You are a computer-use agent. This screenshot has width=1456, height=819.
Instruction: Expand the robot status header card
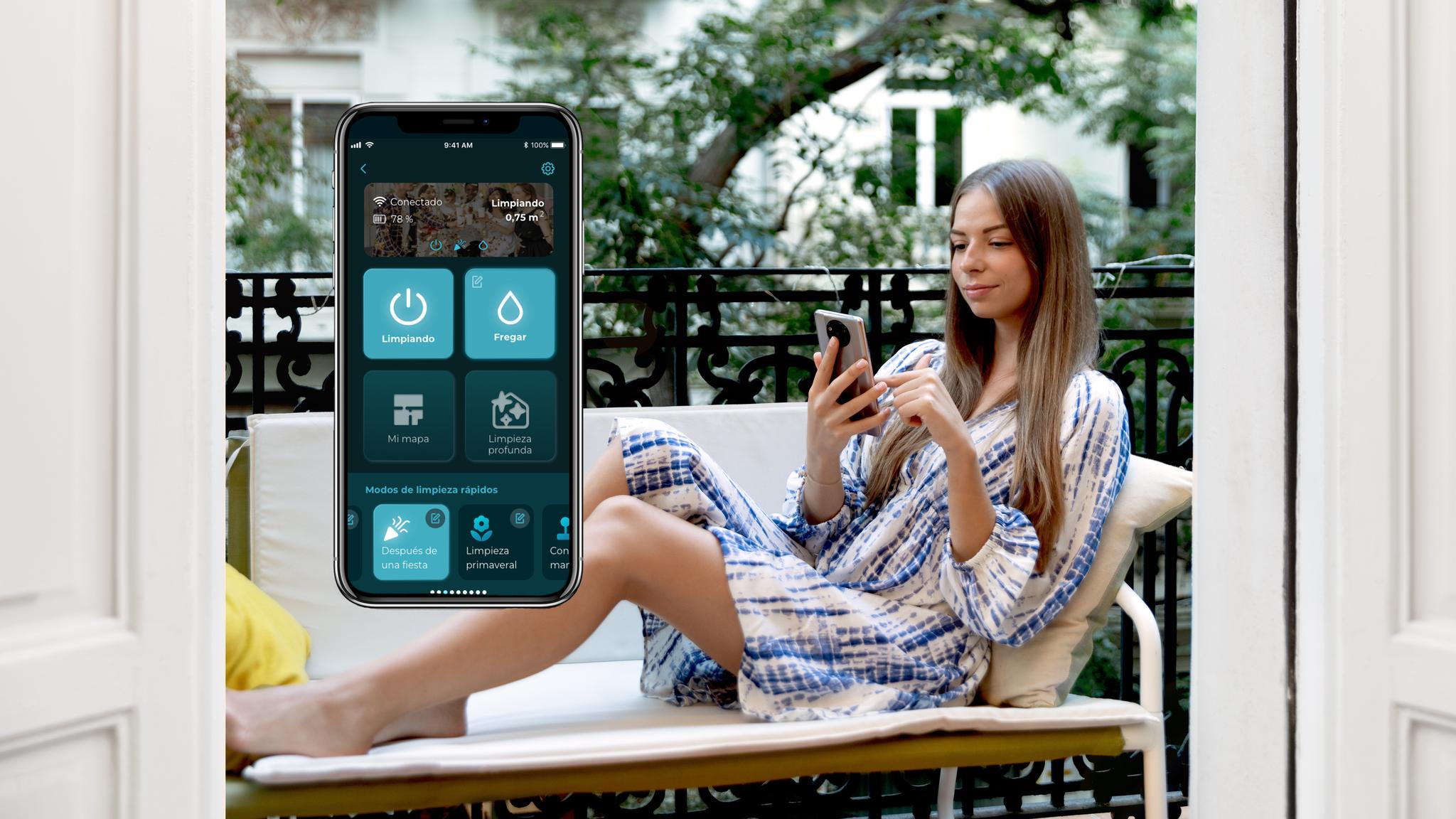point(459,219)
